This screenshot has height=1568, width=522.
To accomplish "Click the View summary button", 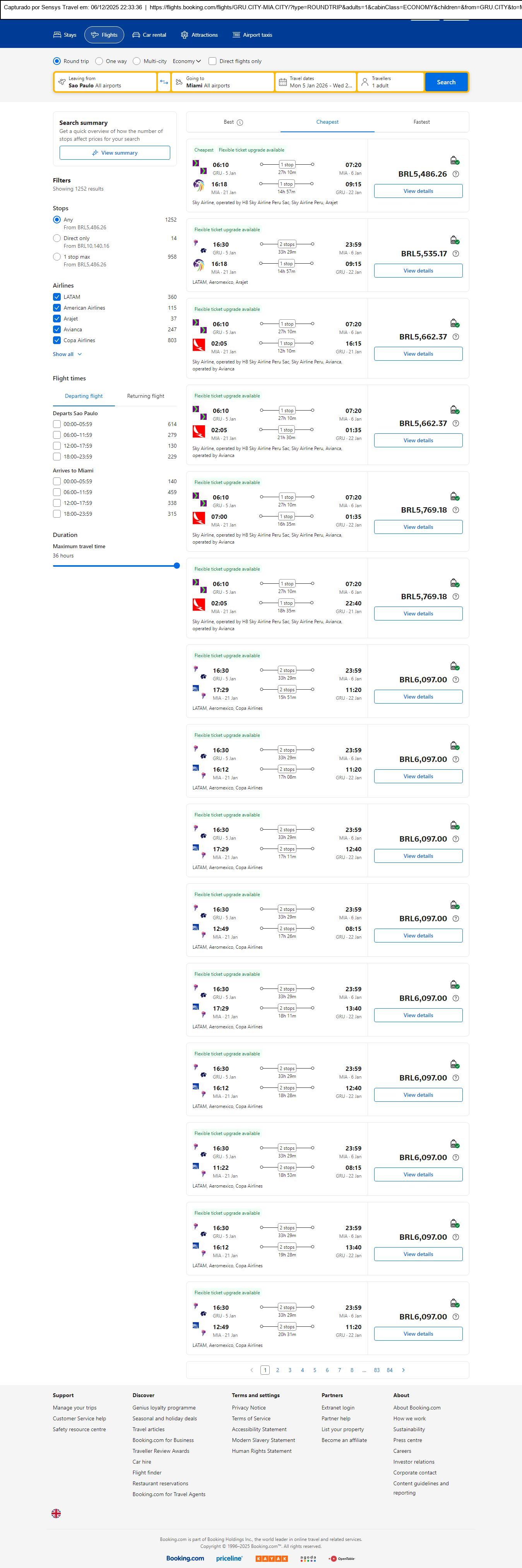I will tap(115, 153).
